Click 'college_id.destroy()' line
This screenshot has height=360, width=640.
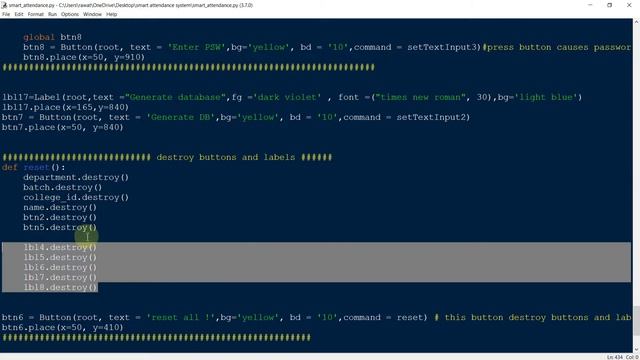pos(76,198)
